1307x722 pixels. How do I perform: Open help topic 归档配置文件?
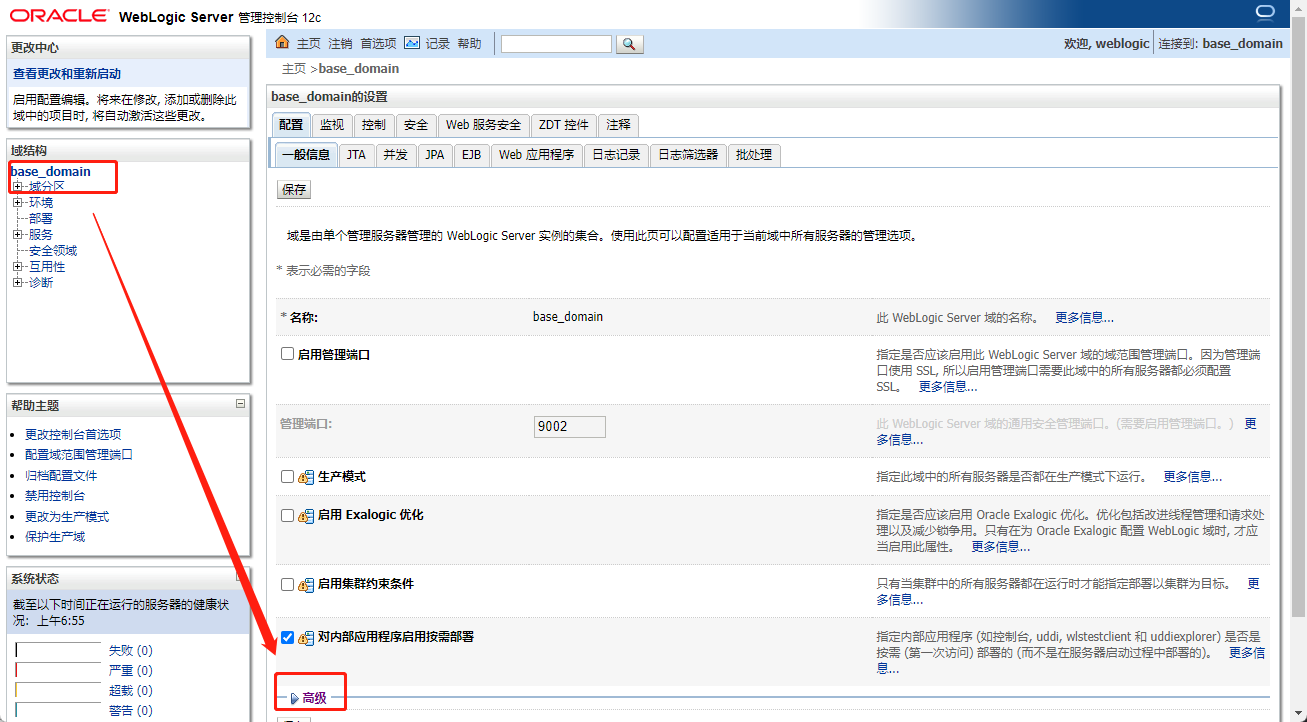click(x=61, y=476)
